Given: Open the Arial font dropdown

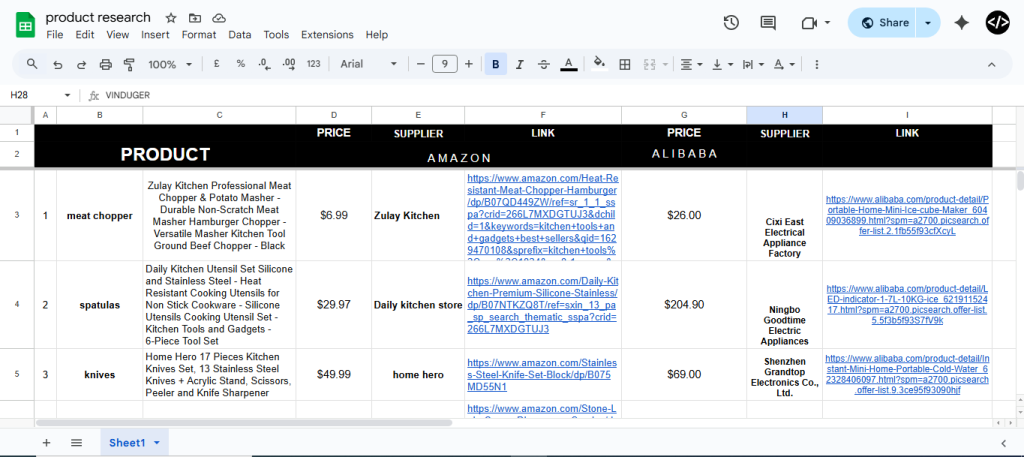Looking at the screenshot, I should point(369,64).
